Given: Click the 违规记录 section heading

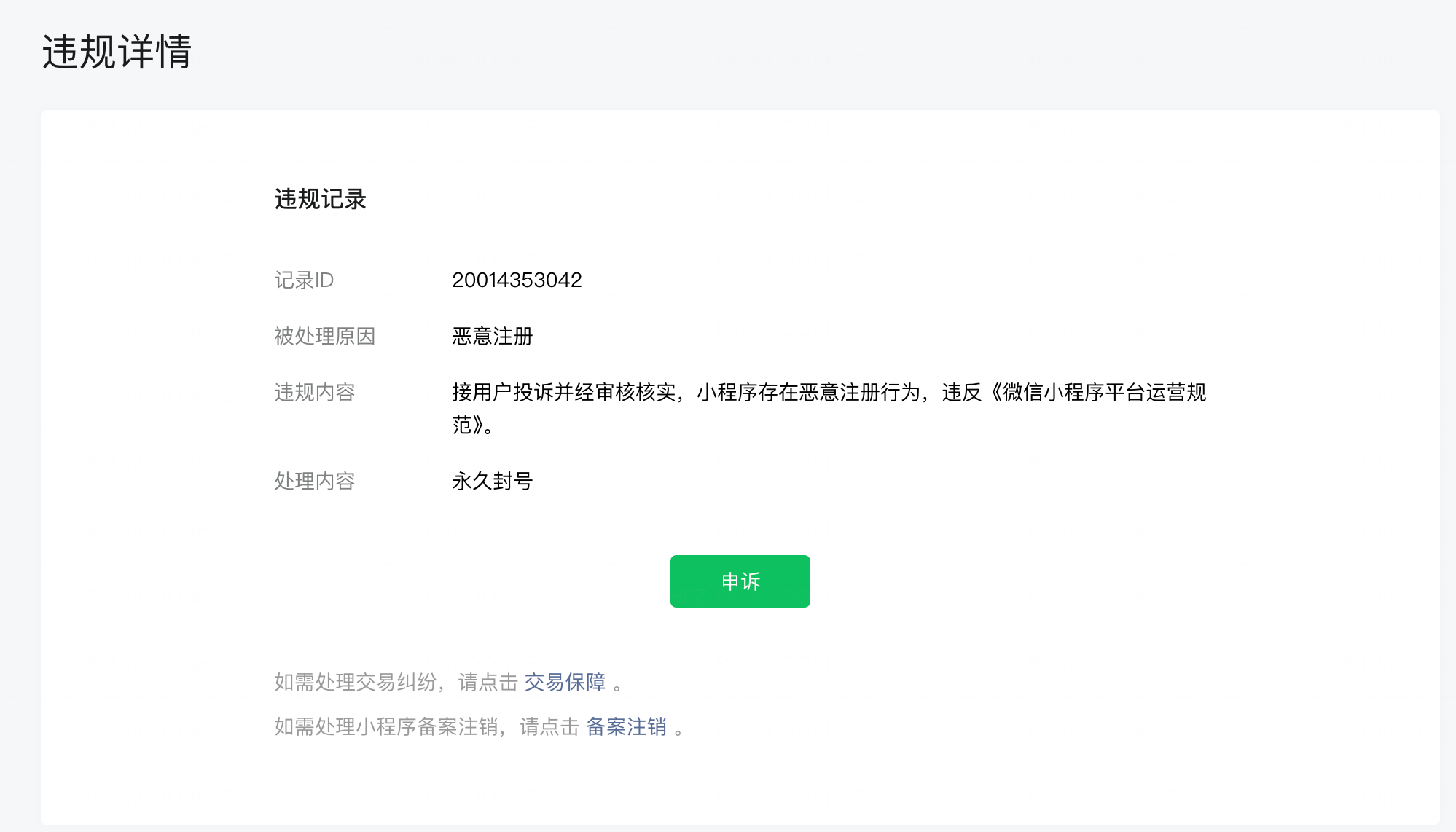Looking at the screenshot, I should pyautogui.click(x=320, y=199).
